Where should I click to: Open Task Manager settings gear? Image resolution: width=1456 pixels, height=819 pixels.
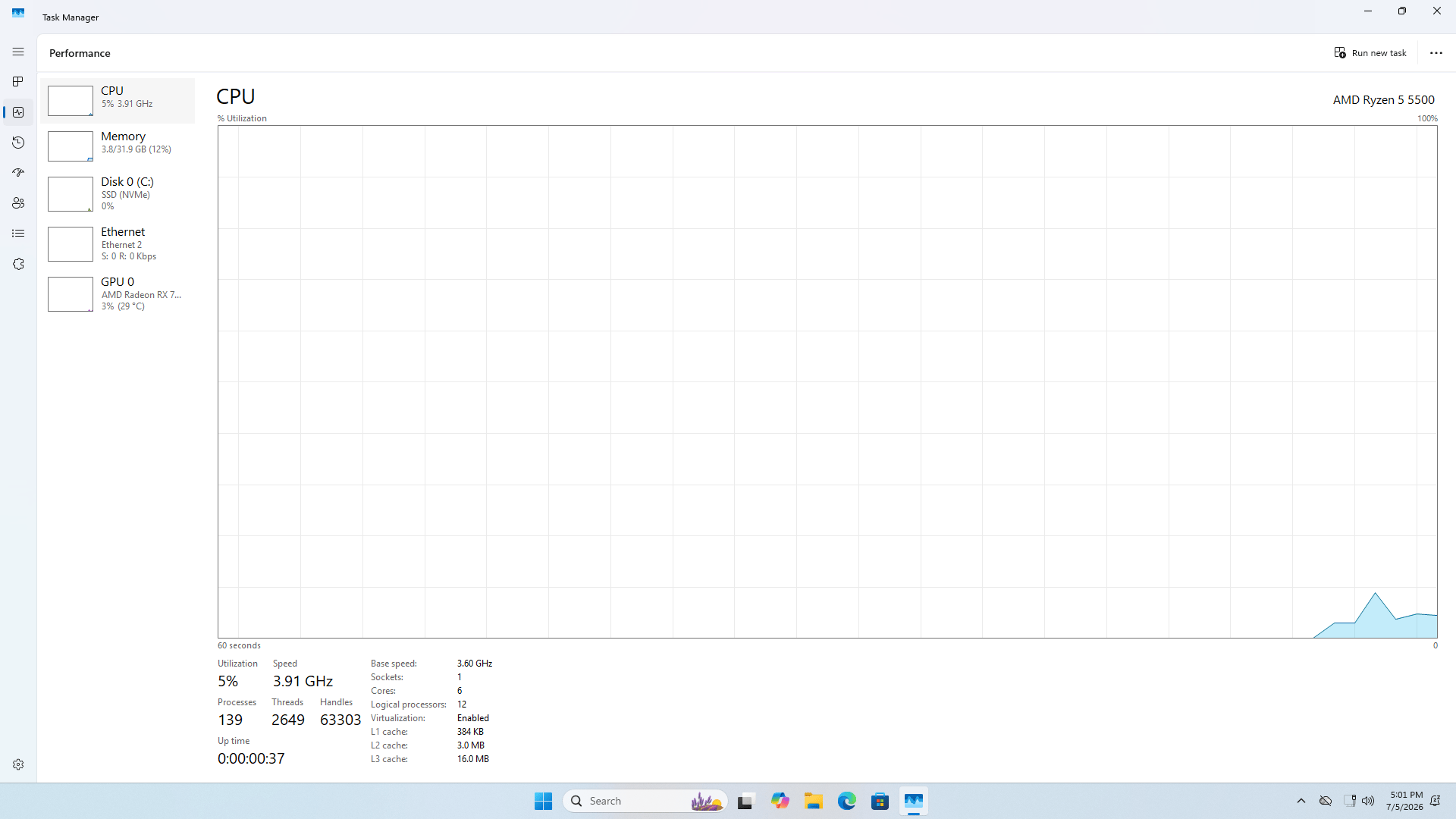18,764
